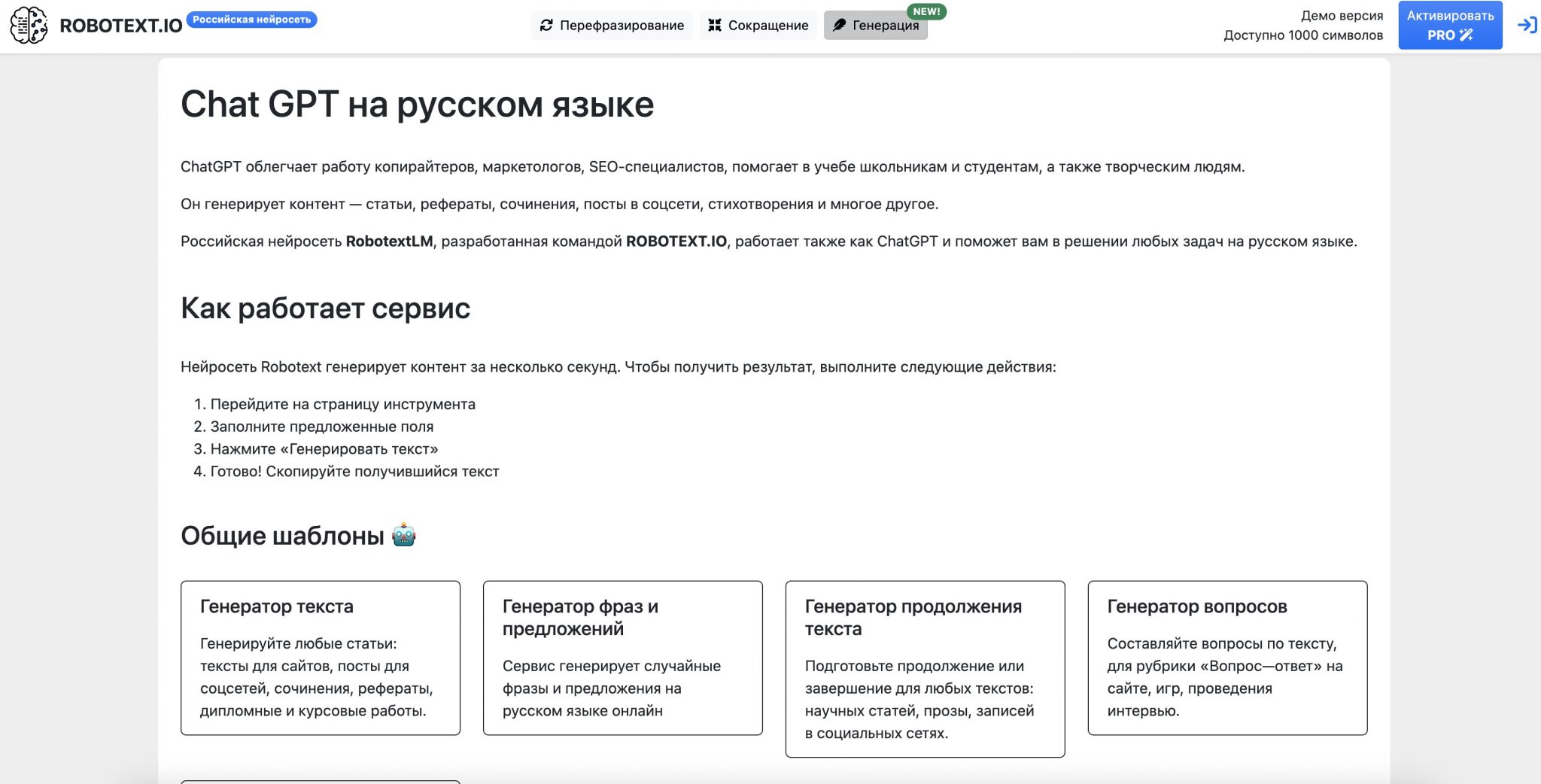
Task: Click the paragraph starting Он генерирует контент
Action: (x=559, y=204)
